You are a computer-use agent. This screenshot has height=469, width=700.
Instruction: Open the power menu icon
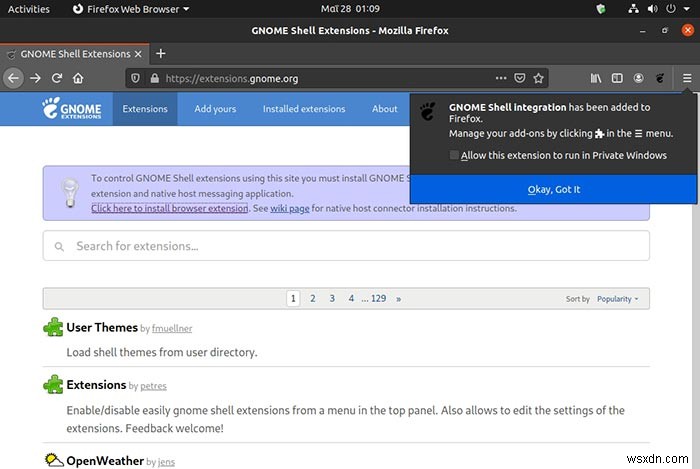click(x=671, y=8)
